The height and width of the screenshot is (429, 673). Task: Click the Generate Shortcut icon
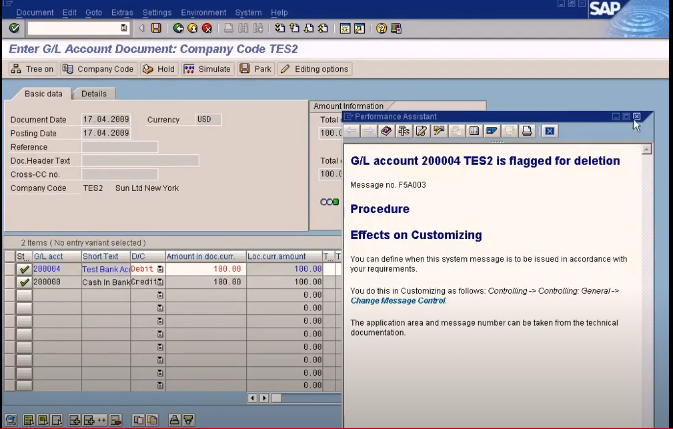[x=360, y=28]
